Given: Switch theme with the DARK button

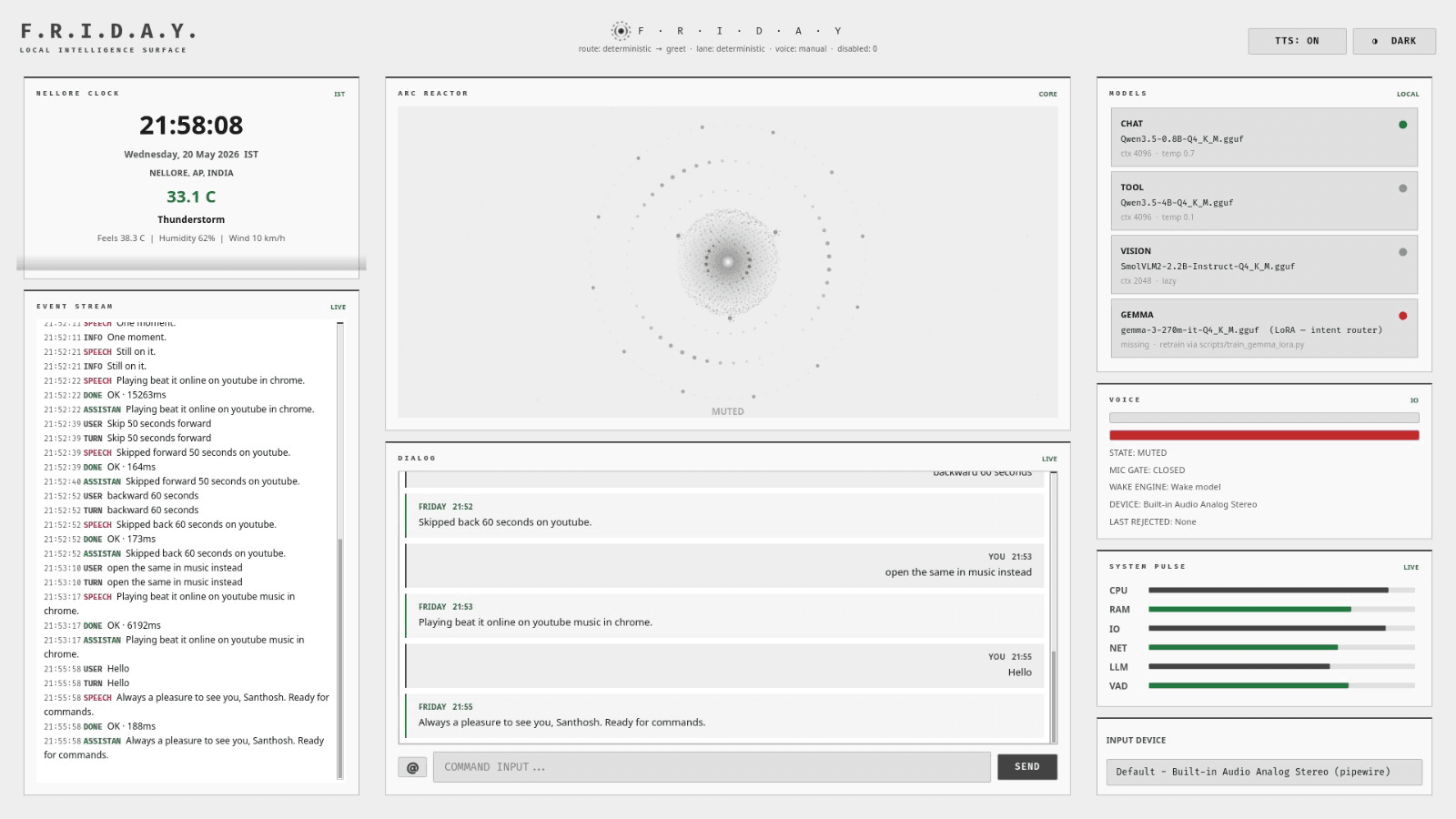Looking at the screenshot, I should click(1394, 41).
